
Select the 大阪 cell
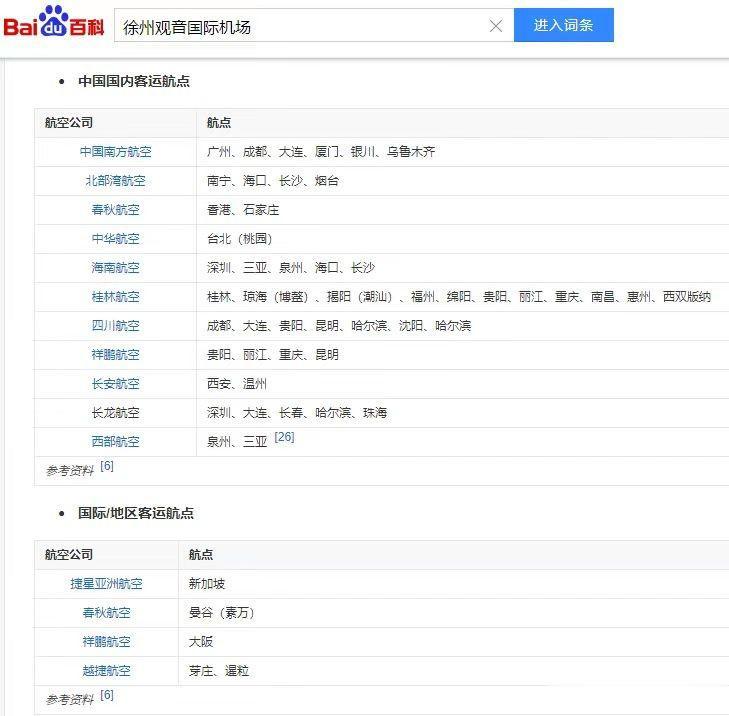coord(454,642)
